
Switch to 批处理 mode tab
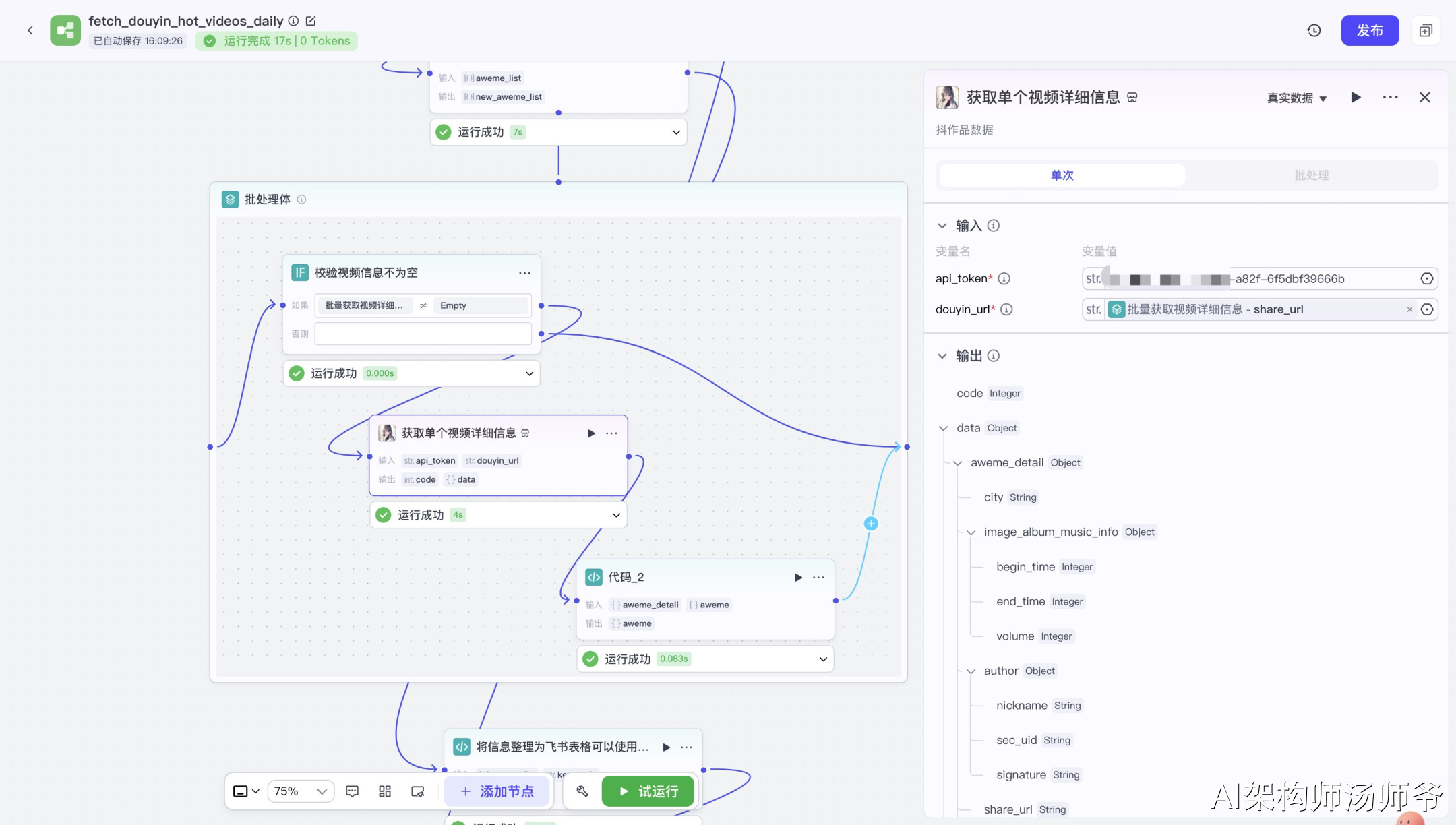click(x=1311, y=175)
